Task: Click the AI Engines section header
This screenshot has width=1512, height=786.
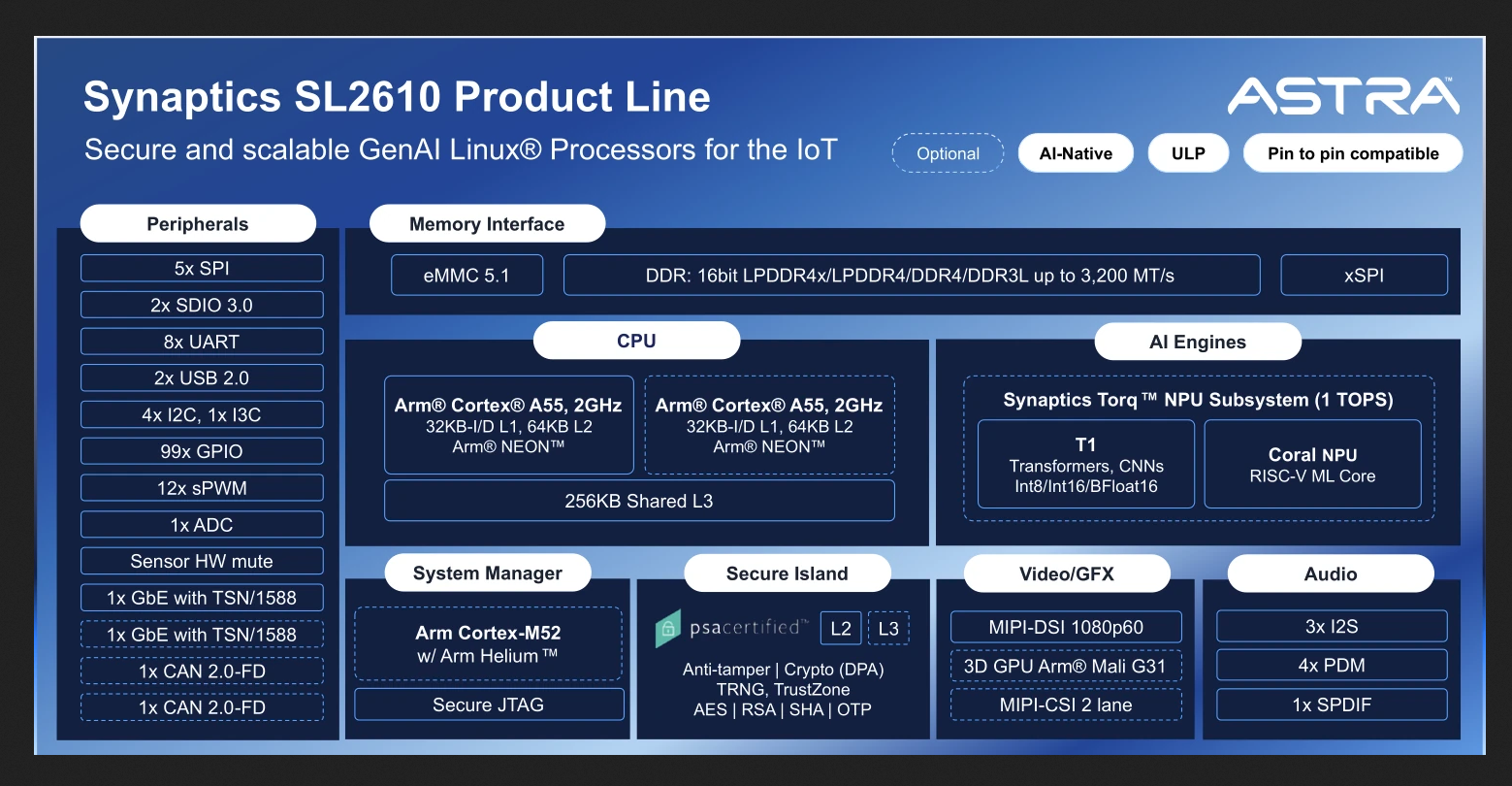Action: 1198,342
